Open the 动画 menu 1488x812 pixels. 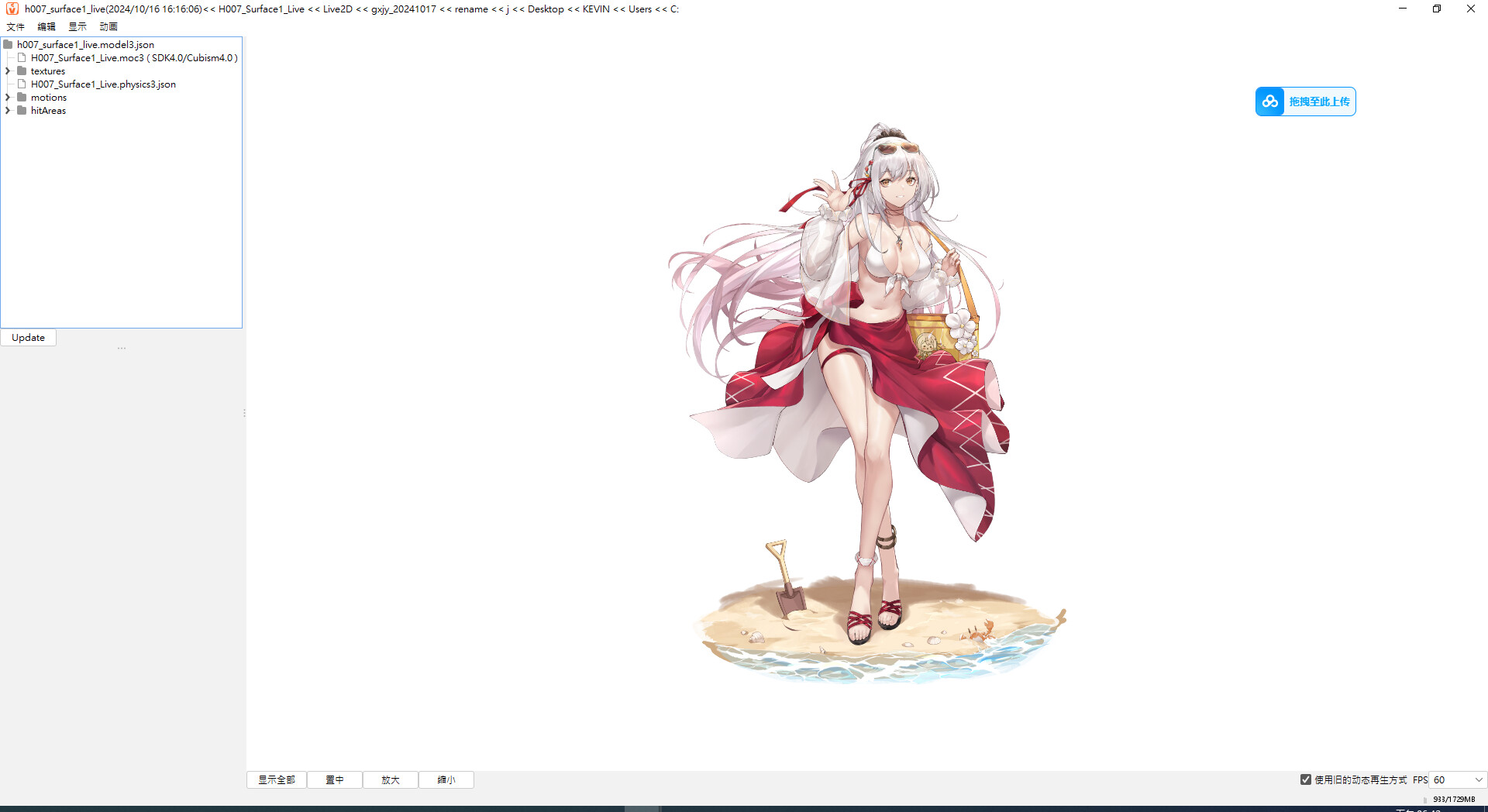click(x=108, y=26)
